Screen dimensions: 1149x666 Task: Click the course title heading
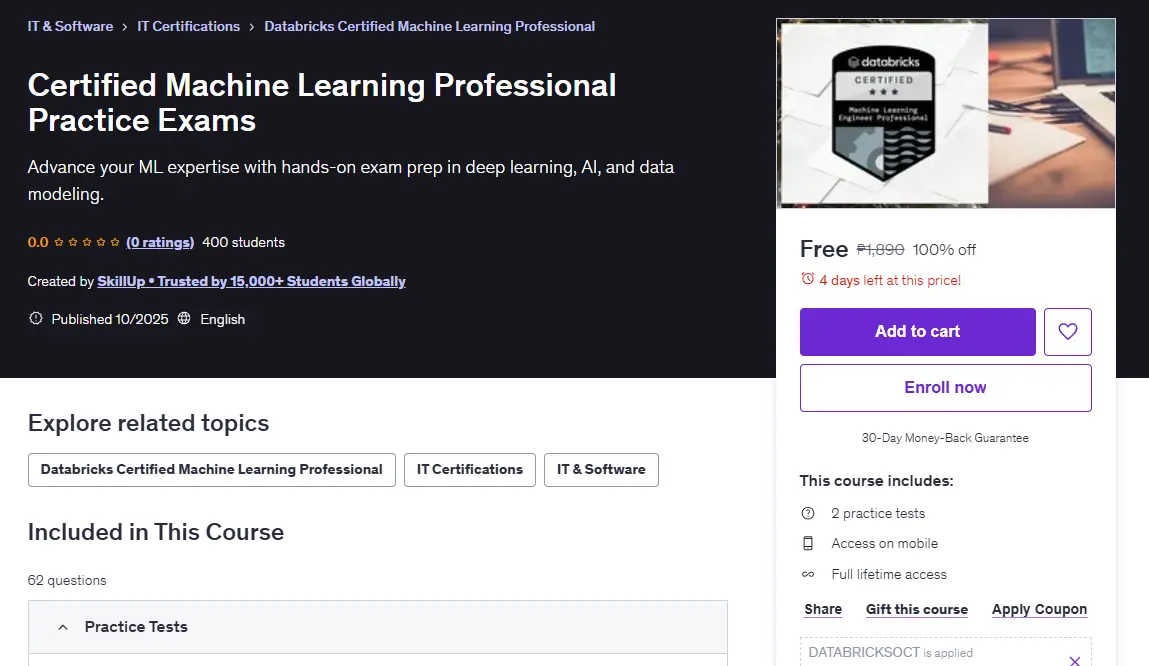[322, 103]
